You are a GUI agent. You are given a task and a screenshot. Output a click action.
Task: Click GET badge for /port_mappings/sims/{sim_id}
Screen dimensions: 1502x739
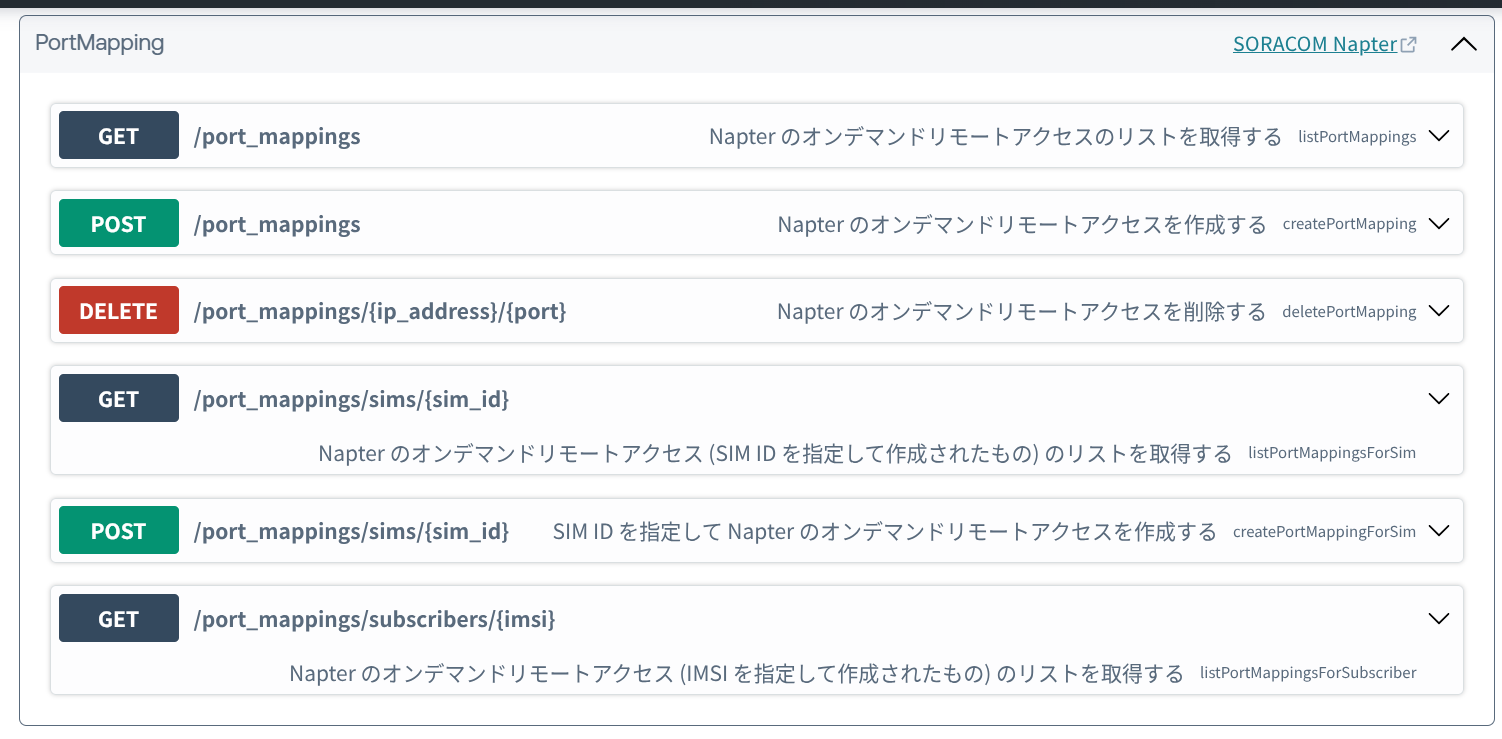(119, 399)
